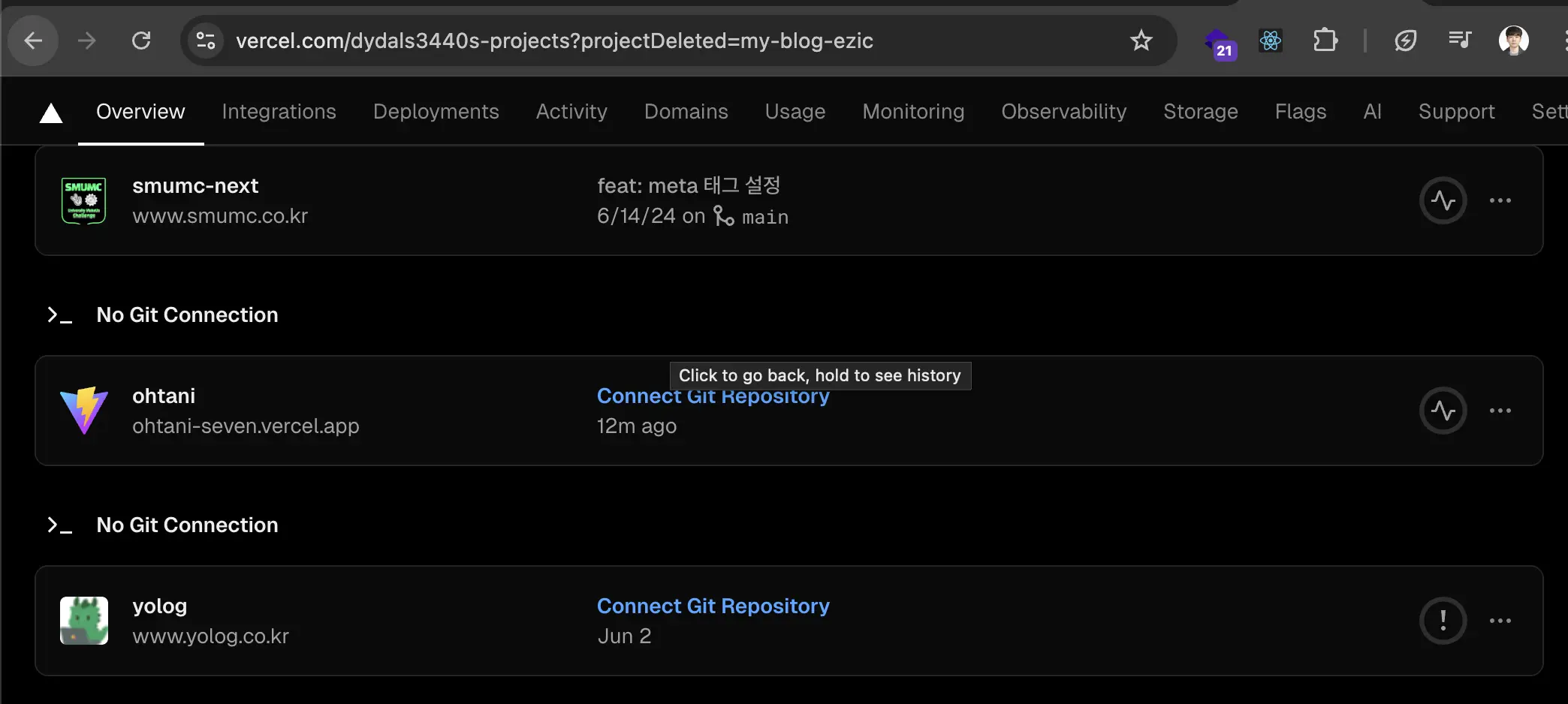Viewport: 1568px width, 704px height.
Task: Open more options menu for ohtani
Action: coord(1500,411)
